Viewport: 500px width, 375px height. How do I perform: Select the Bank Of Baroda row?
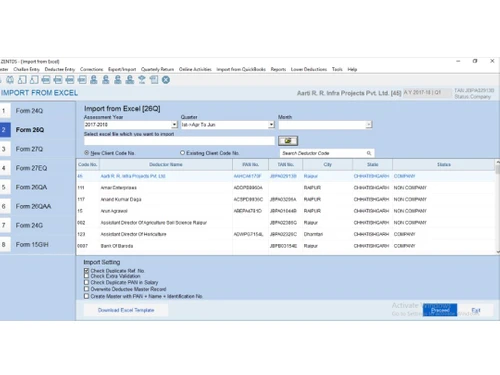click(x=286, y=246)
